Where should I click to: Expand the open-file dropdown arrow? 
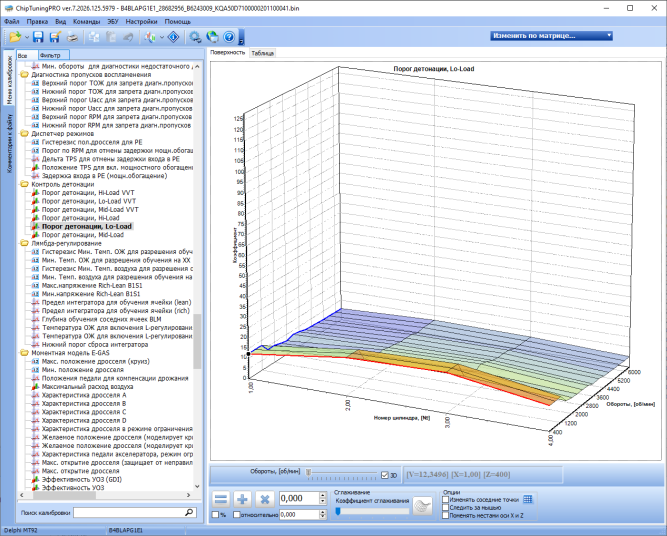pyautogui.click(x=26, y=37)
